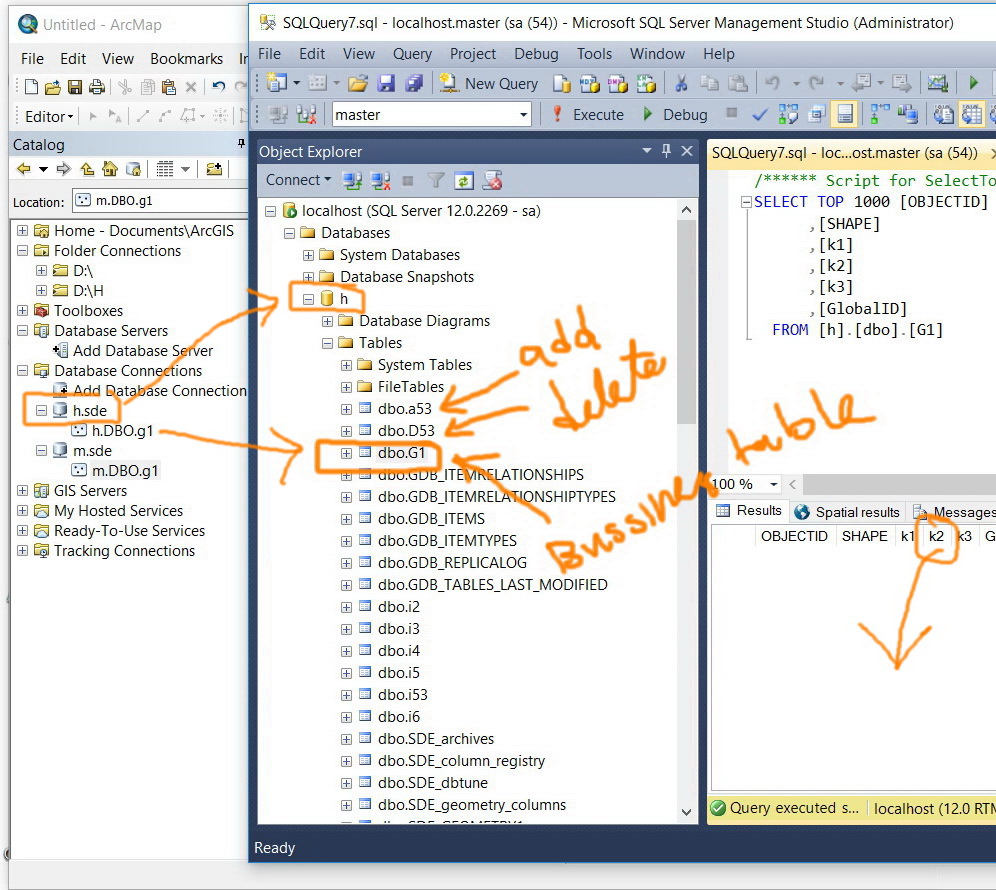Expand the dbo.G1 table node
996x890 pixels.
pos(346,453)
